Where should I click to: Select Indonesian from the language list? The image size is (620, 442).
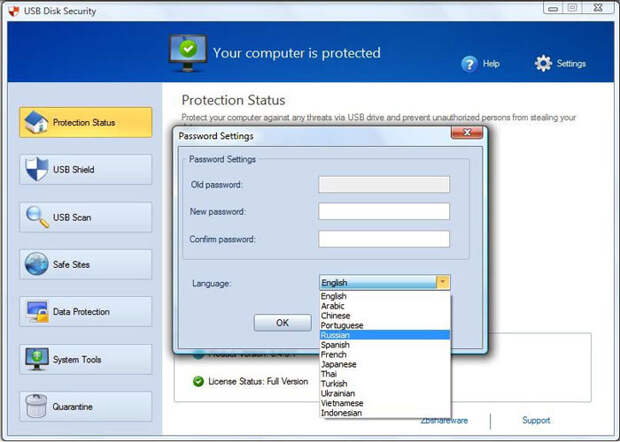coord(385,413)
